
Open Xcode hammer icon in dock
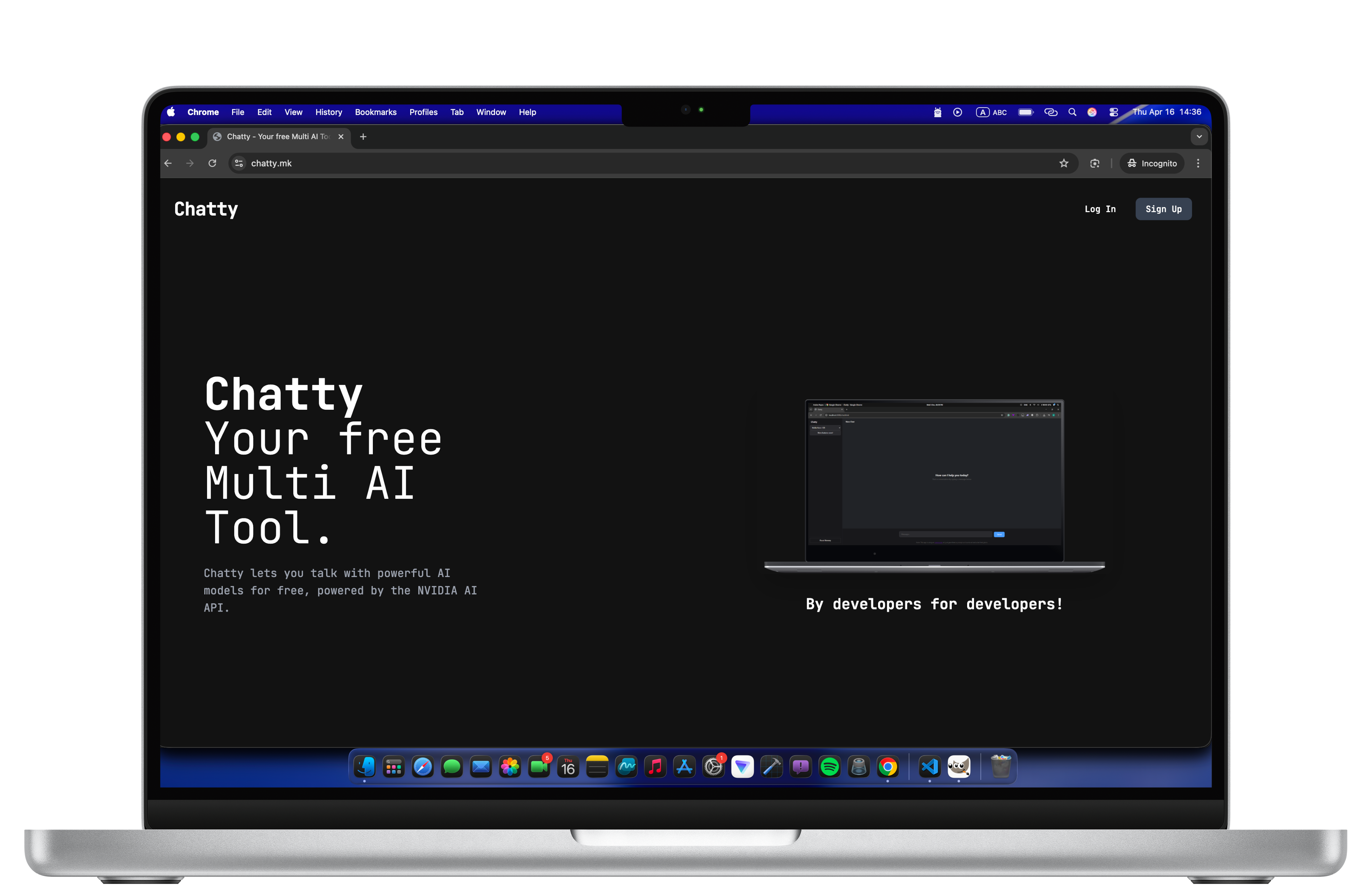[x=772, y=767]
